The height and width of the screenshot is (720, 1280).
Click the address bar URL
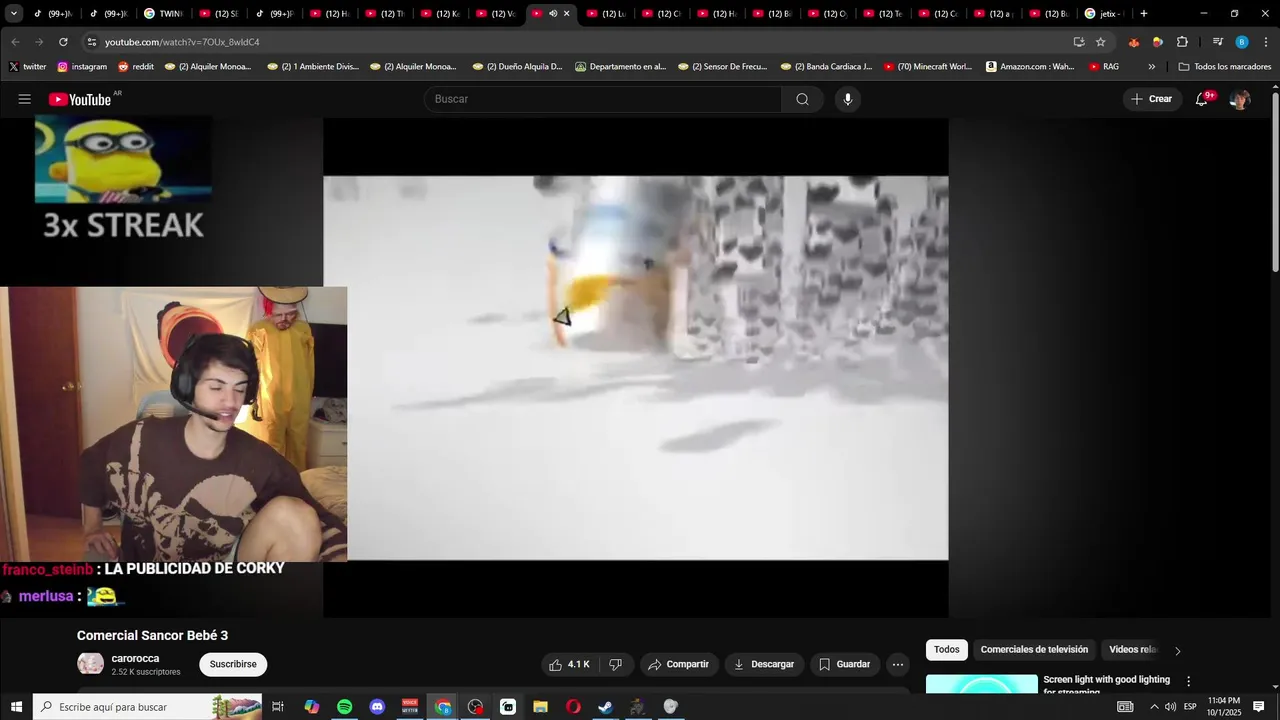tap(182, 42)
